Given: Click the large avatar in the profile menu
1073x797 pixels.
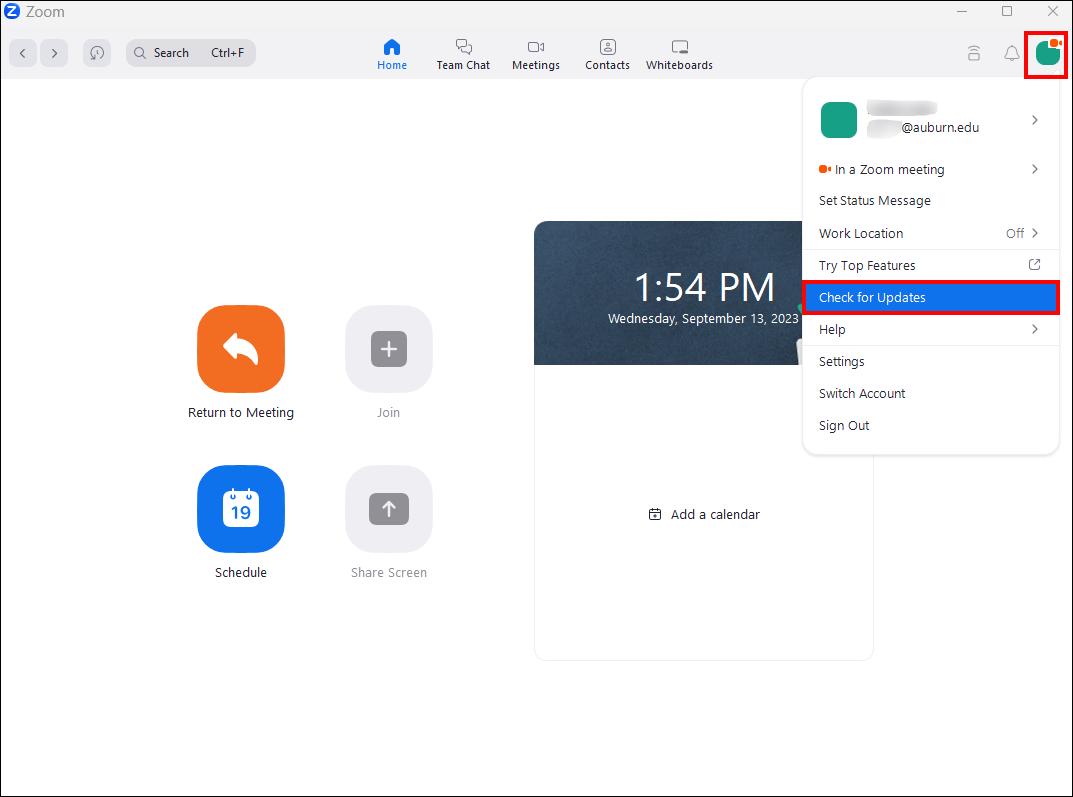Looking at the screenshot, I should 839,120.
